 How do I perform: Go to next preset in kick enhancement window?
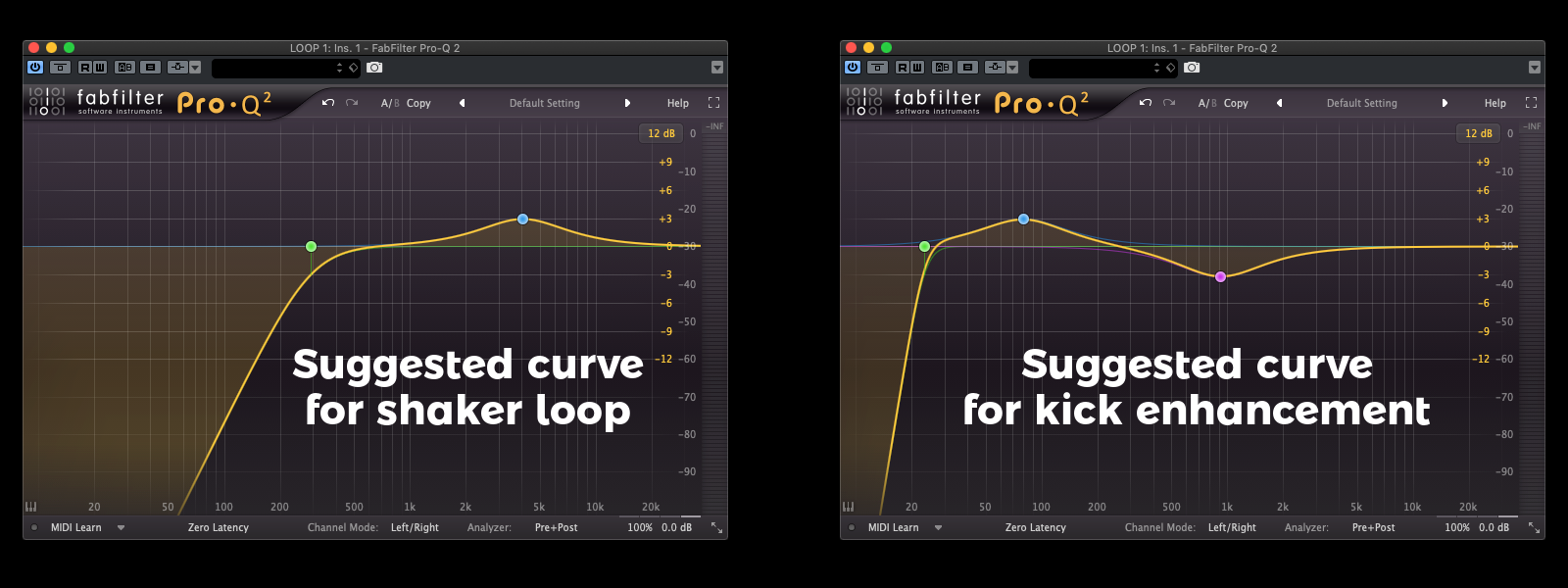pyautogui.click(x=1445, y=103)
